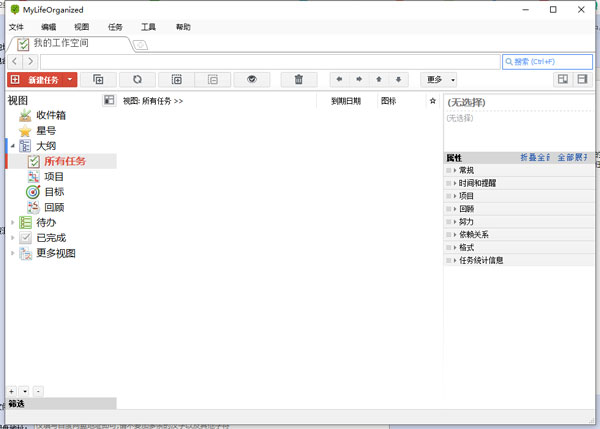Click the 更多视图 icon
This screenshot has height=429, width=600.
pos(25,253)
